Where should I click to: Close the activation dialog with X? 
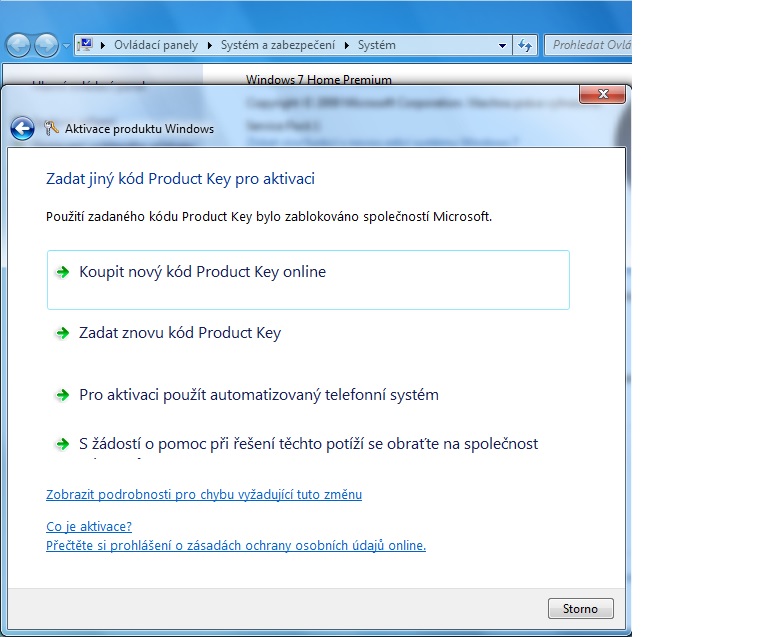tap(602, 94)
